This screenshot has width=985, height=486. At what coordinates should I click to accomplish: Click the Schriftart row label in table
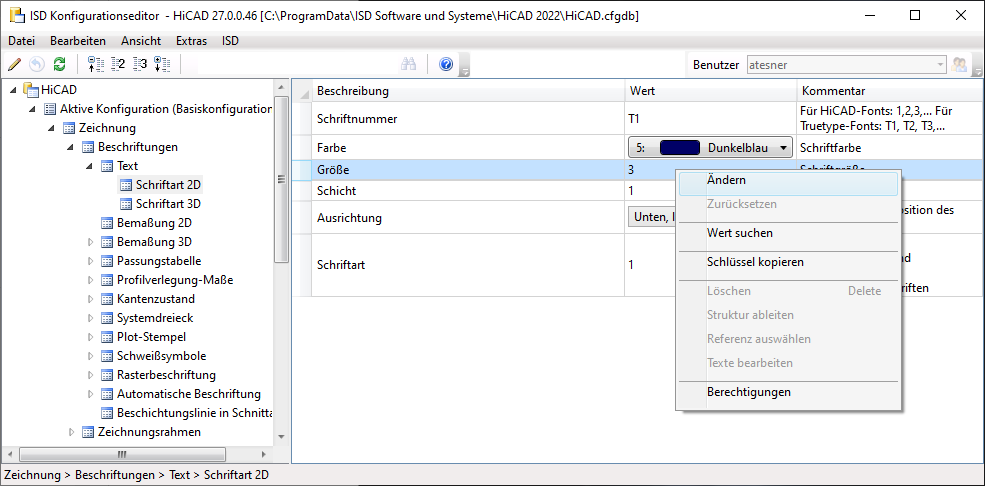[x=341, y=265]
